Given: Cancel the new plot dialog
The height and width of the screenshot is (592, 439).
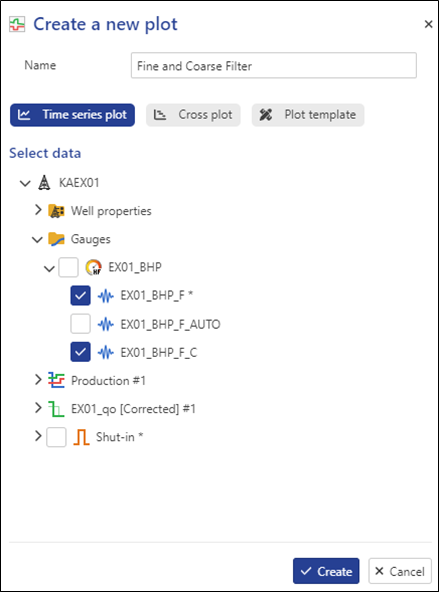Looking at the screenshot, I should (x=400, y=571).
